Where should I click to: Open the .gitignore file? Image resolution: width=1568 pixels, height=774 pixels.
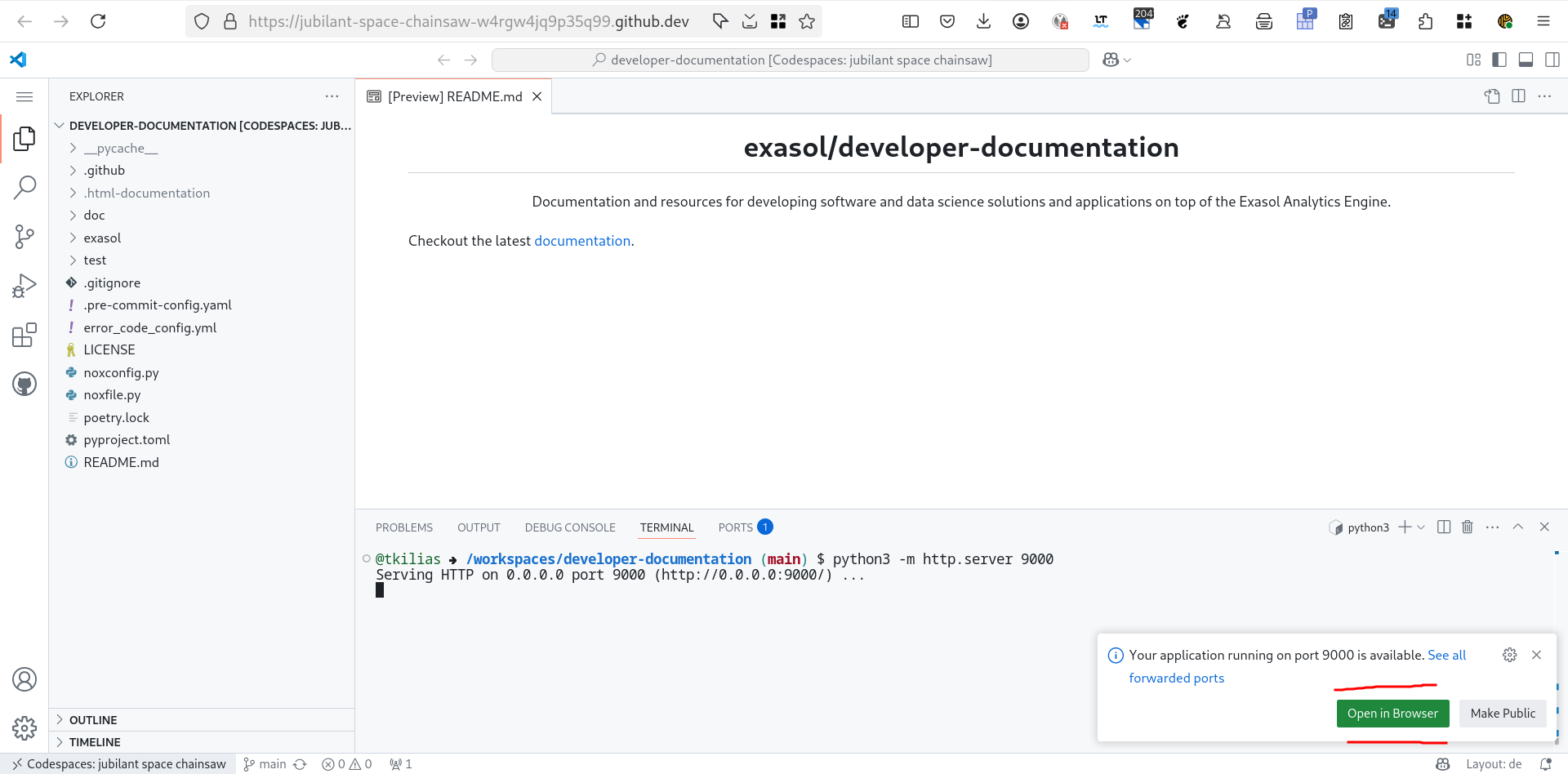pos(202,282)
